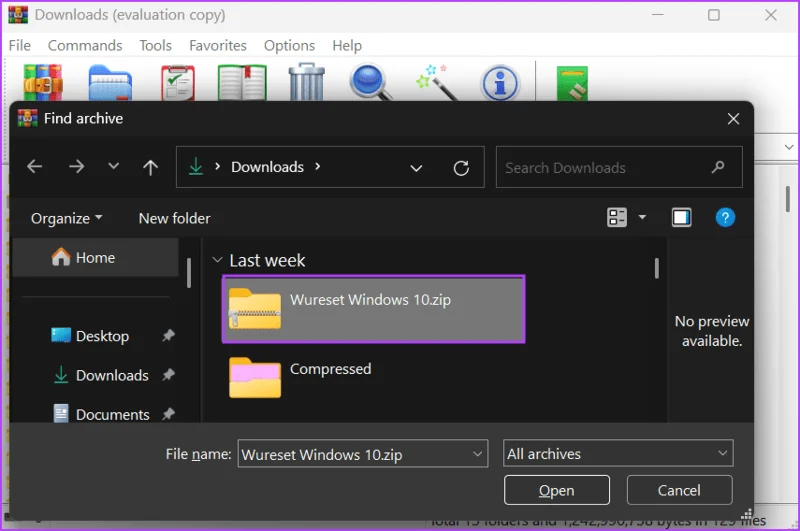Click the Extract To folder toolbar icon
The width and height of the screenshot is (800, 531).
110,83
